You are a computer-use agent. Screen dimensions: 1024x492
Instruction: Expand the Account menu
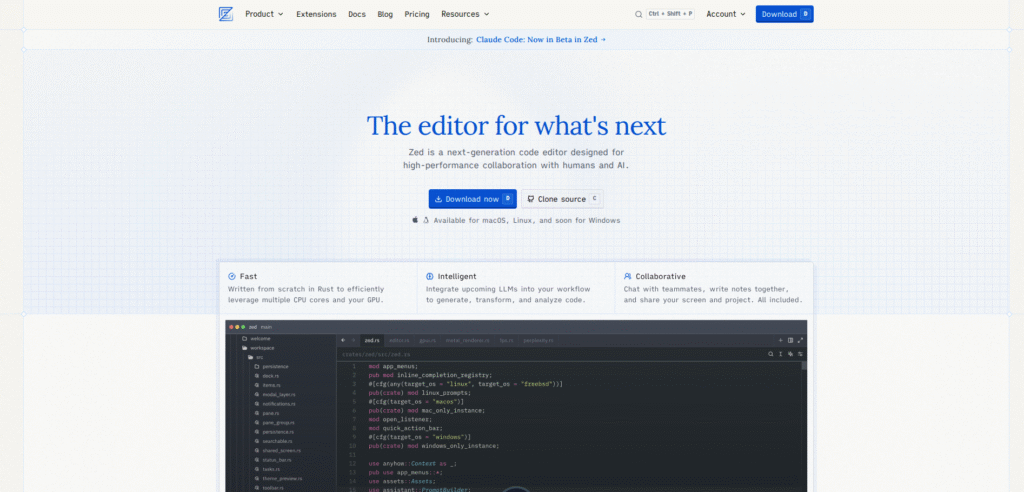point(725,14)
